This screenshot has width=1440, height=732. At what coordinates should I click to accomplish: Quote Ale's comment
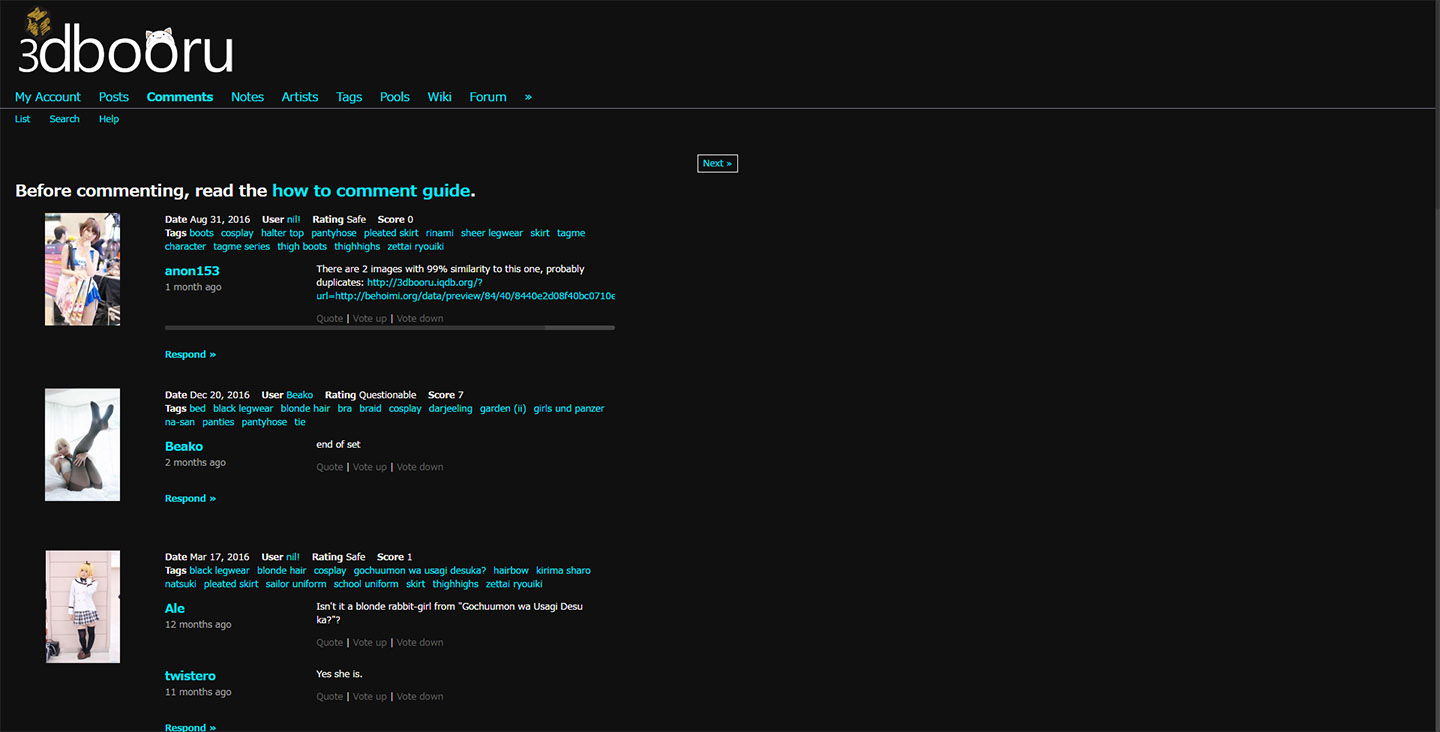coord(330,643)
